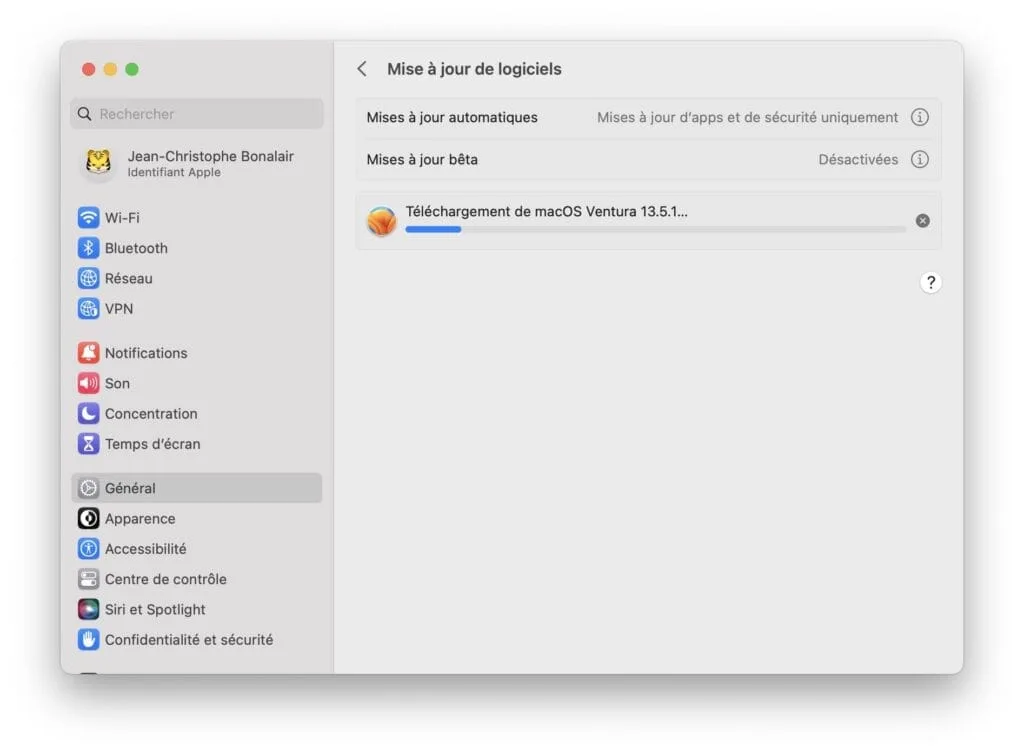Click the download progress bar
The height and width of the screenshot is (754, 1024).
point(655,230)
